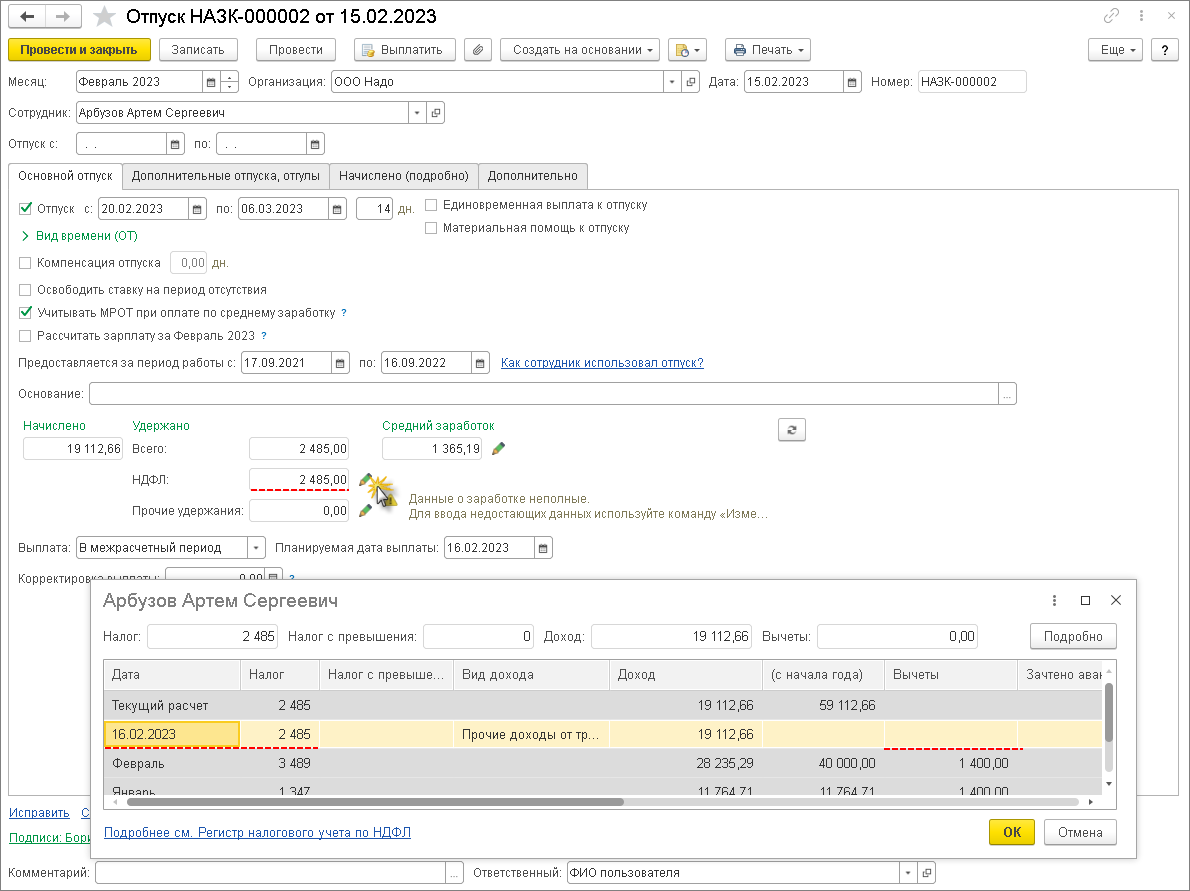Open Начислено (подробно) tab

pos(404,176)
